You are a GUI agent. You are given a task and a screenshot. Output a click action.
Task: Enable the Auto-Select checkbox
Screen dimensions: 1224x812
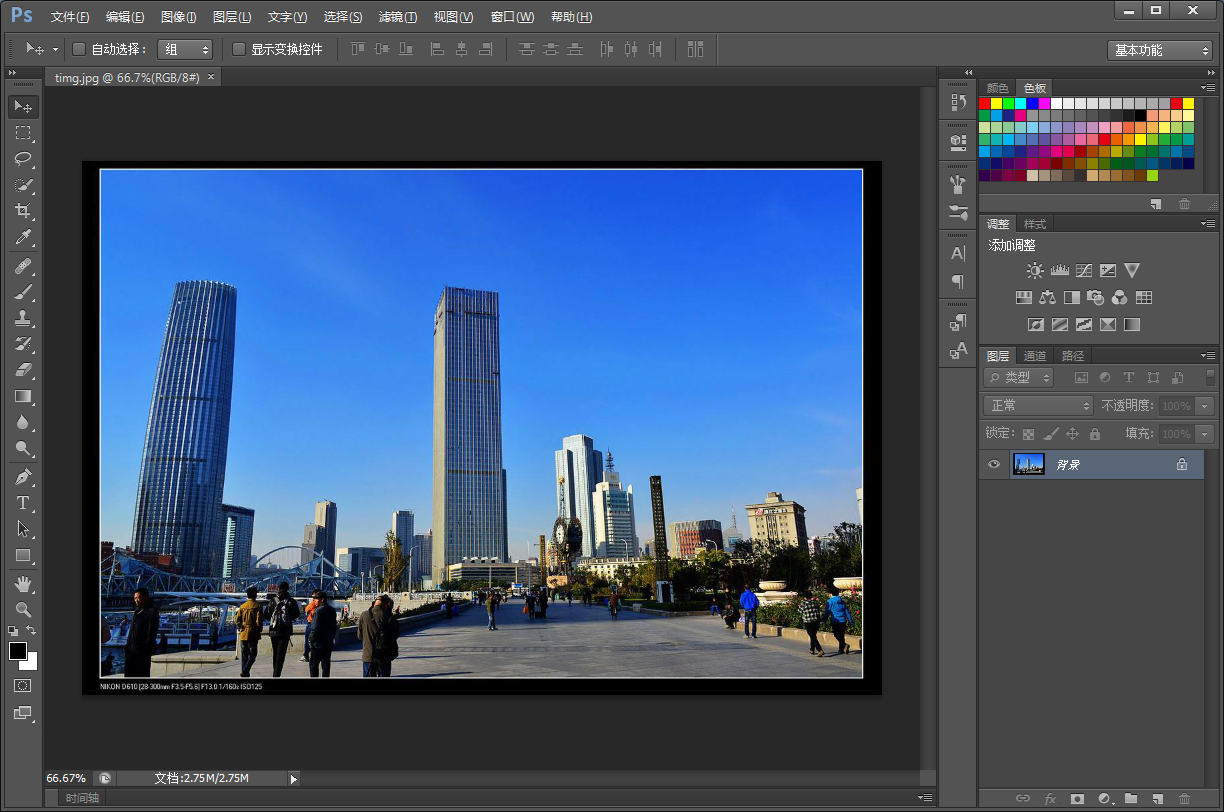click(79, 49)
